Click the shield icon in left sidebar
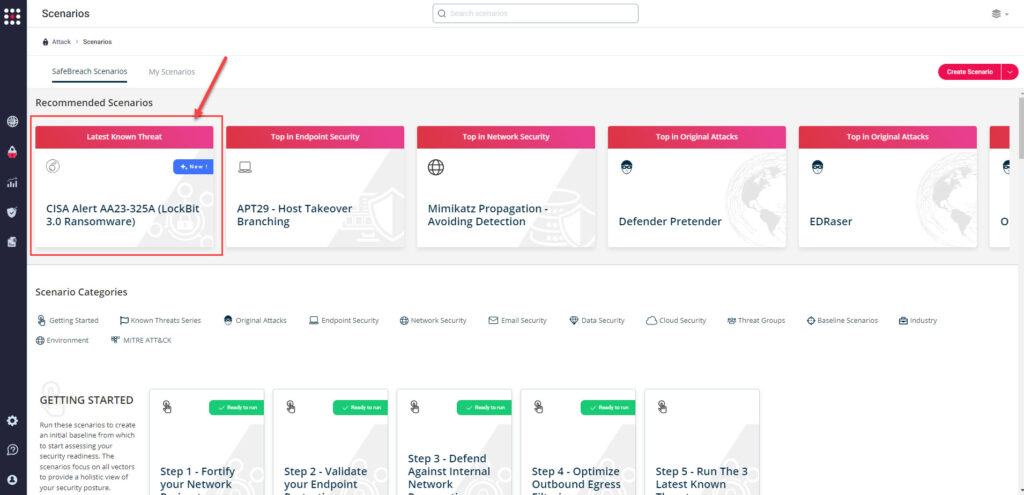This screenshot has height=495, width=1024. (12, 212)
